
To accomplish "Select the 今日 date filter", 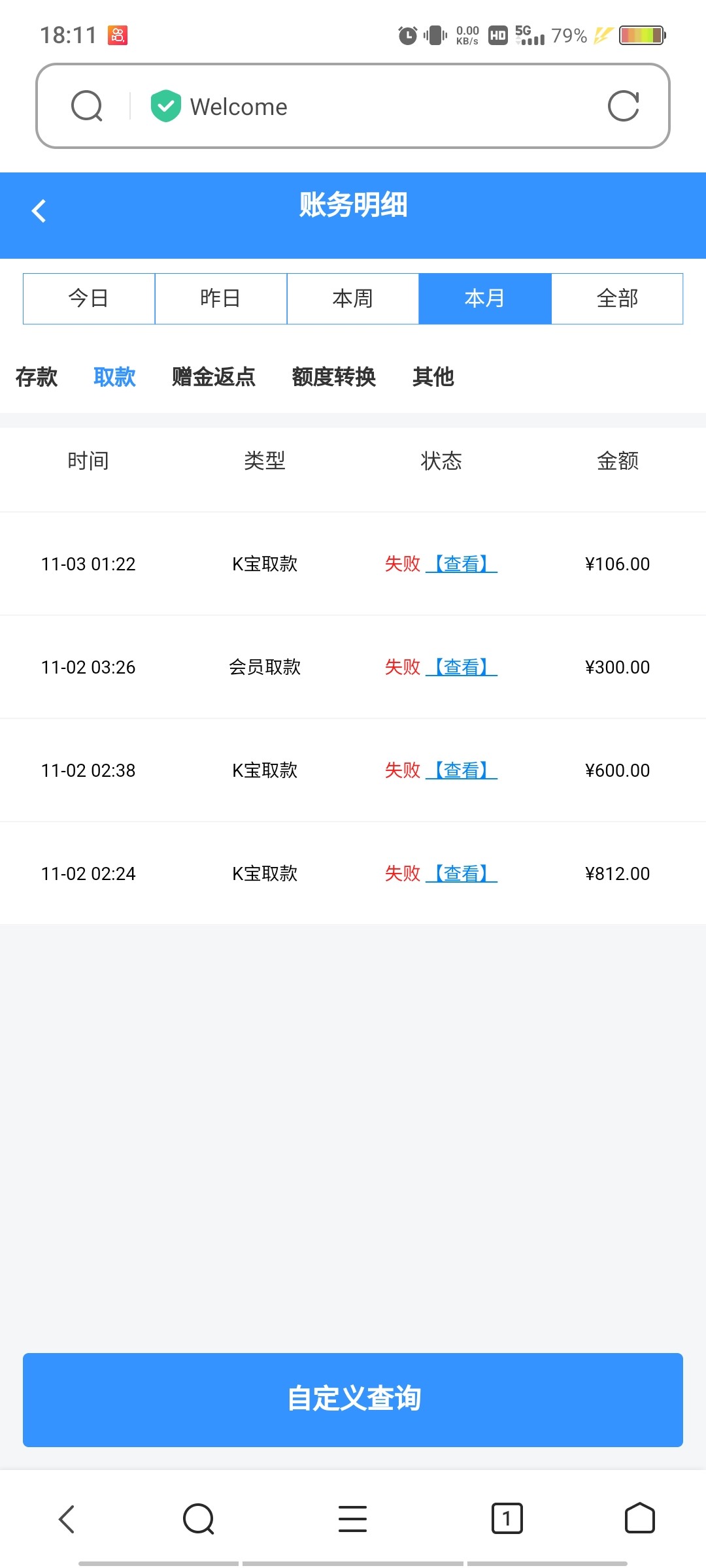I will tap(89, 299).
